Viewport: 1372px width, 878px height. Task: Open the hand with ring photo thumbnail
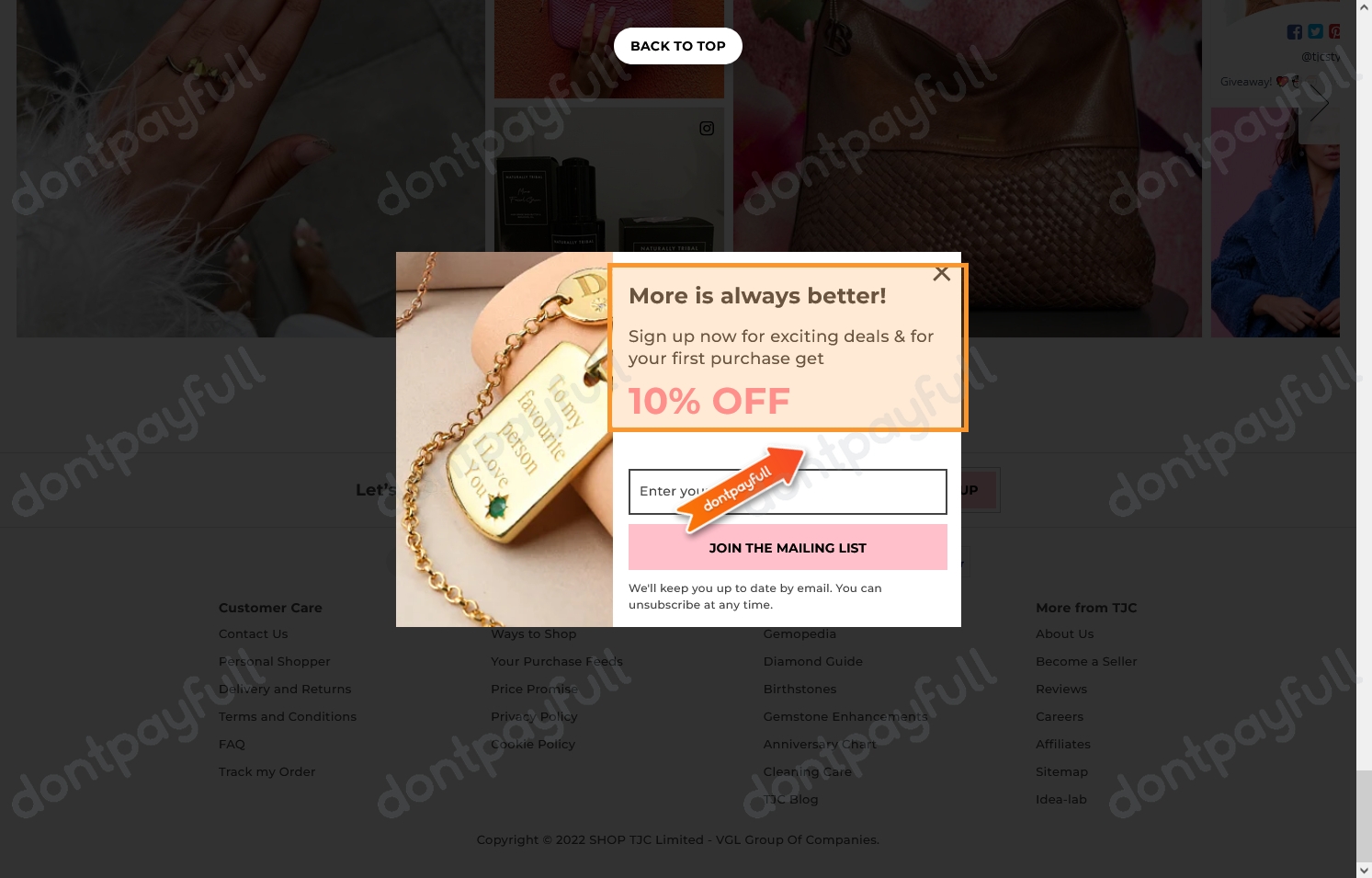pos(251,168)
